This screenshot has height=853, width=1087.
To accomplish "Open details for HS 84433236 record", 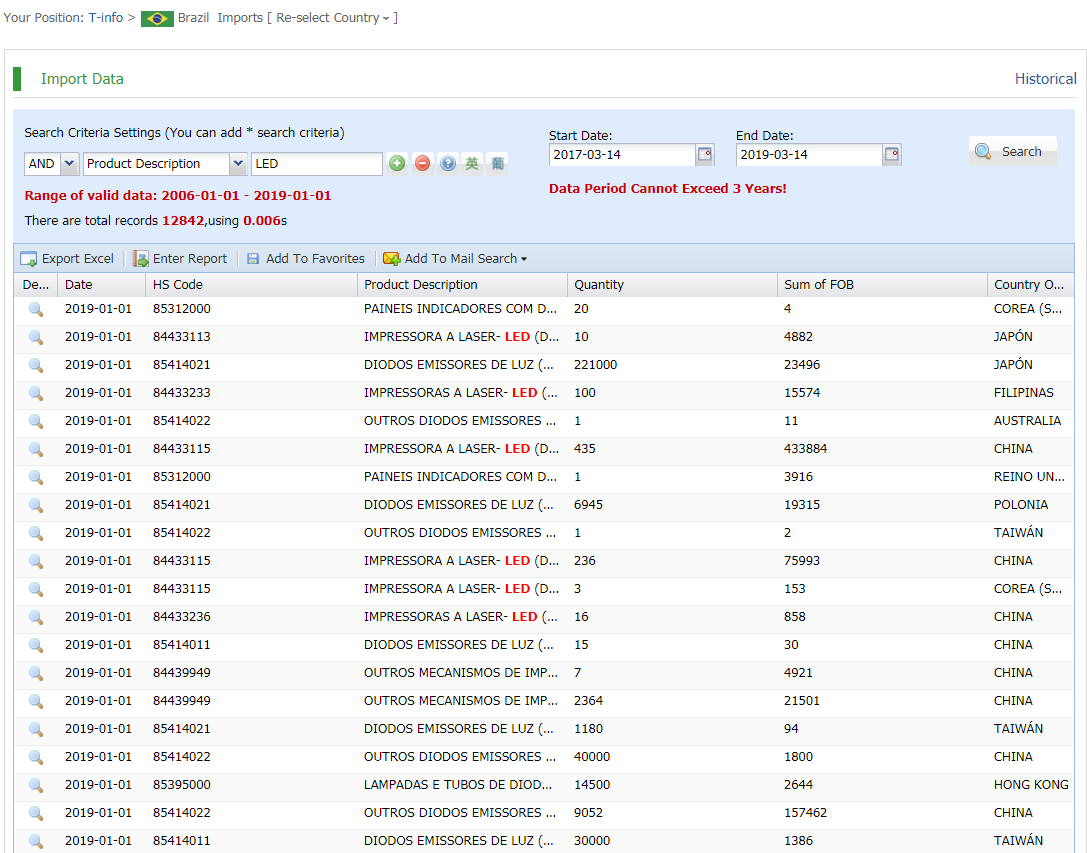I will pyautogui.click(x=36, y=617).
